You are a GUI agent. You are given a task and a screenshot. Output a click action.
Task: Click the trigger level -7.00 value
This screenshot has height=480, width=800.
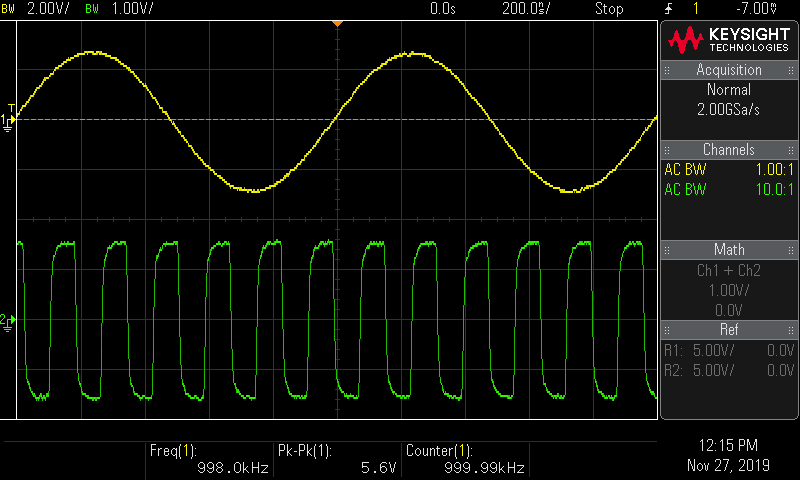point(756,8)
